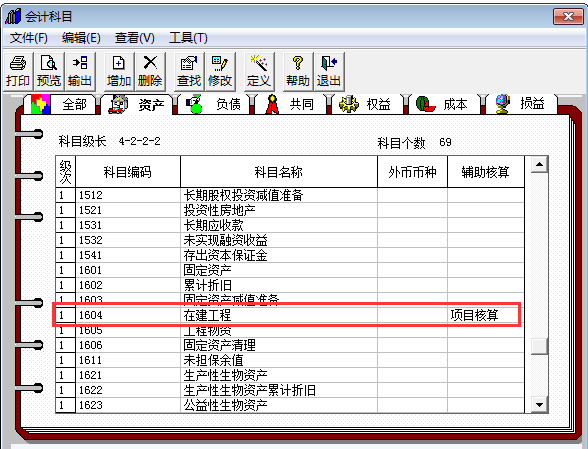Open the 预览 preview toolbar icon
This screenshot has height=449, width=588.
pyautogui.click(x=49, y=71)
